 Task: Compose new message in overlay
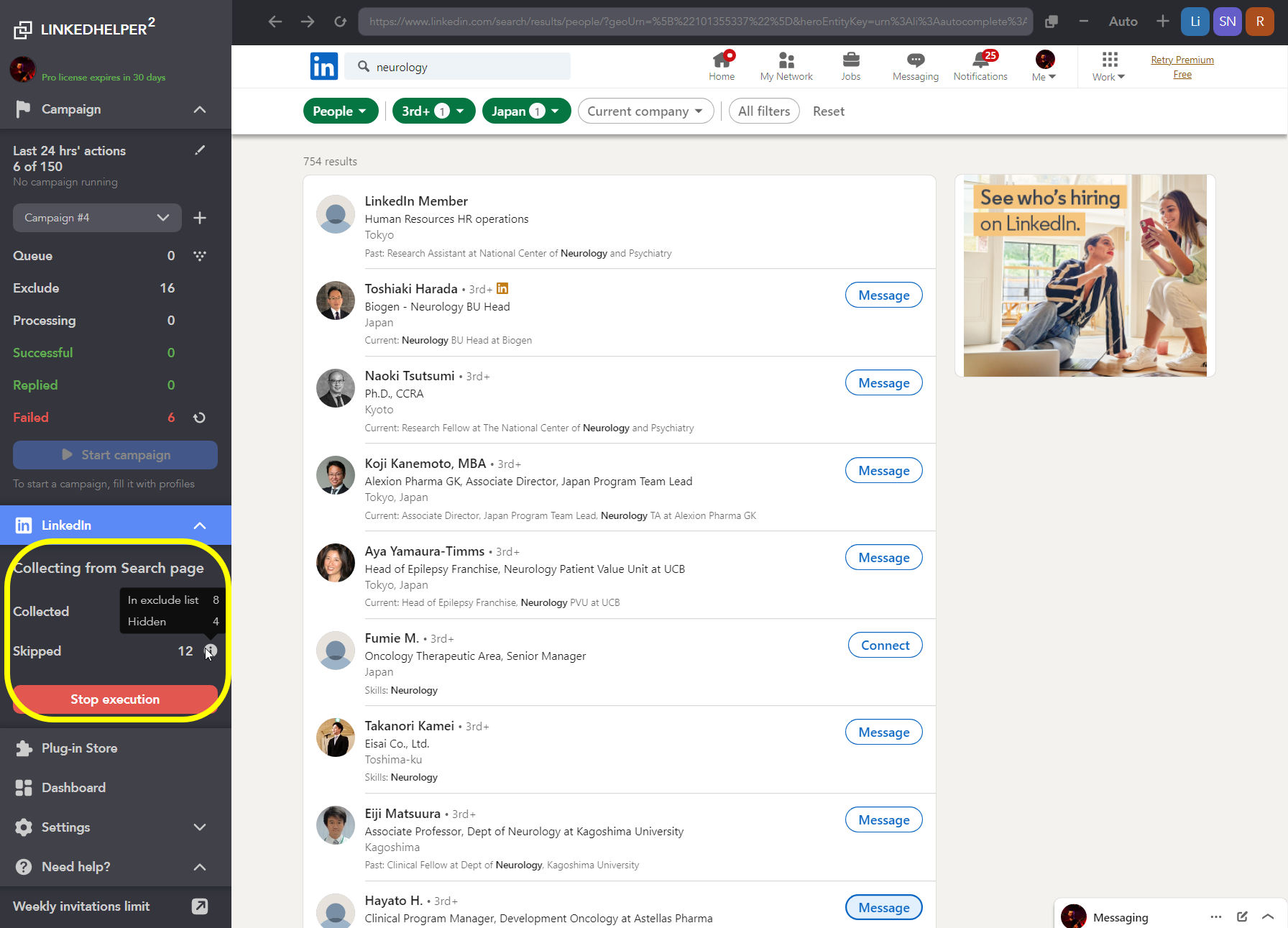1242,916
